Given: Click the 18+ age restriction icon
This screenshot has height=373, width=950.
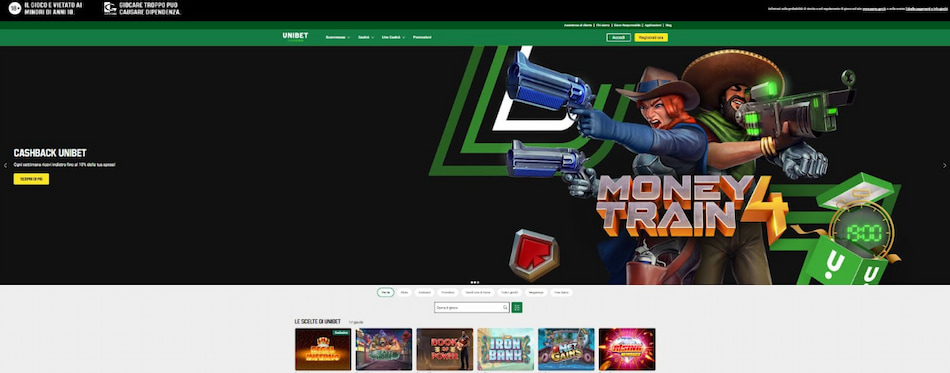Looking at the screenshot, I should (15, 8).
